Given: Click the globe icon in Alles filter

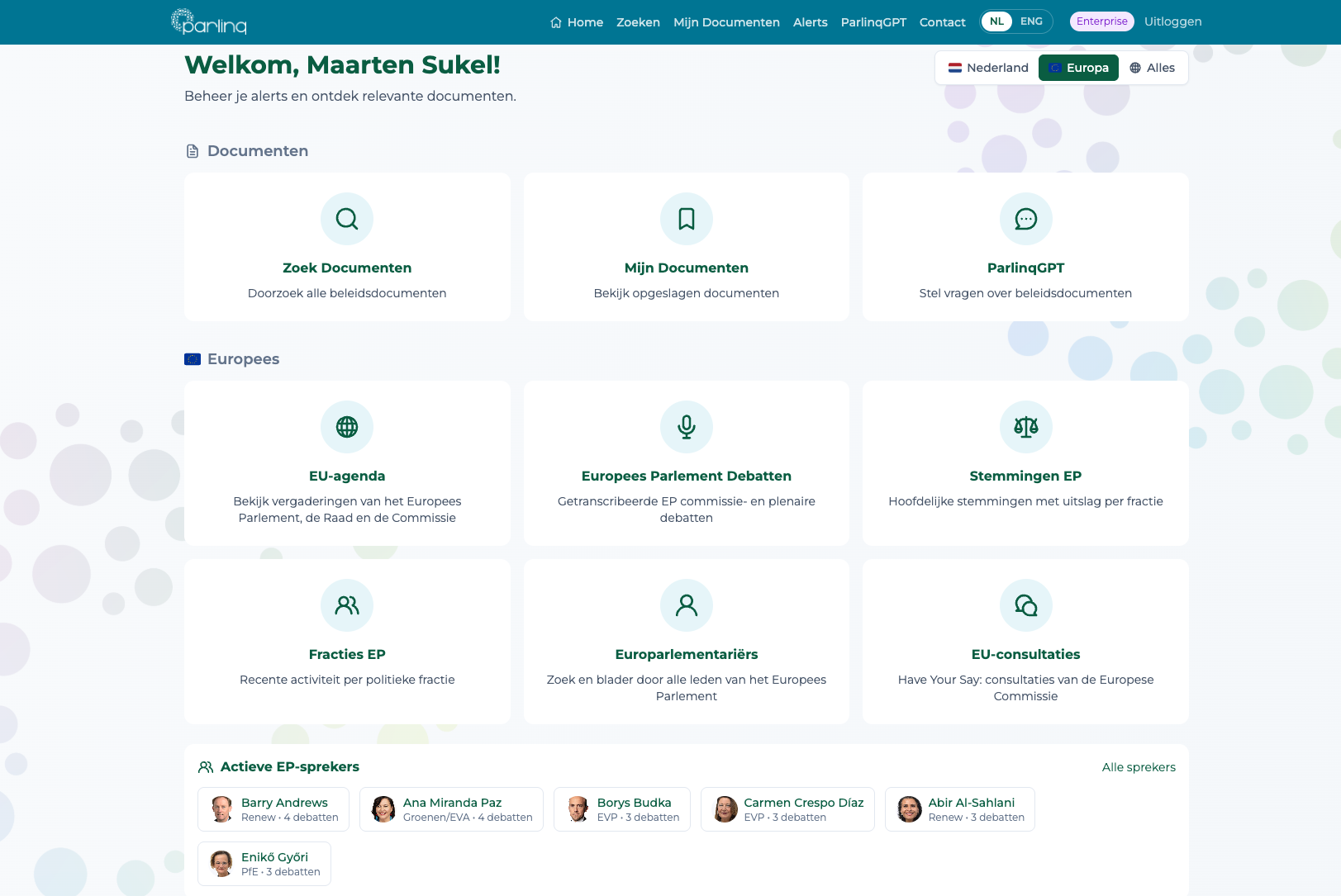Looking at the screenshot, I should [1135, 68].
